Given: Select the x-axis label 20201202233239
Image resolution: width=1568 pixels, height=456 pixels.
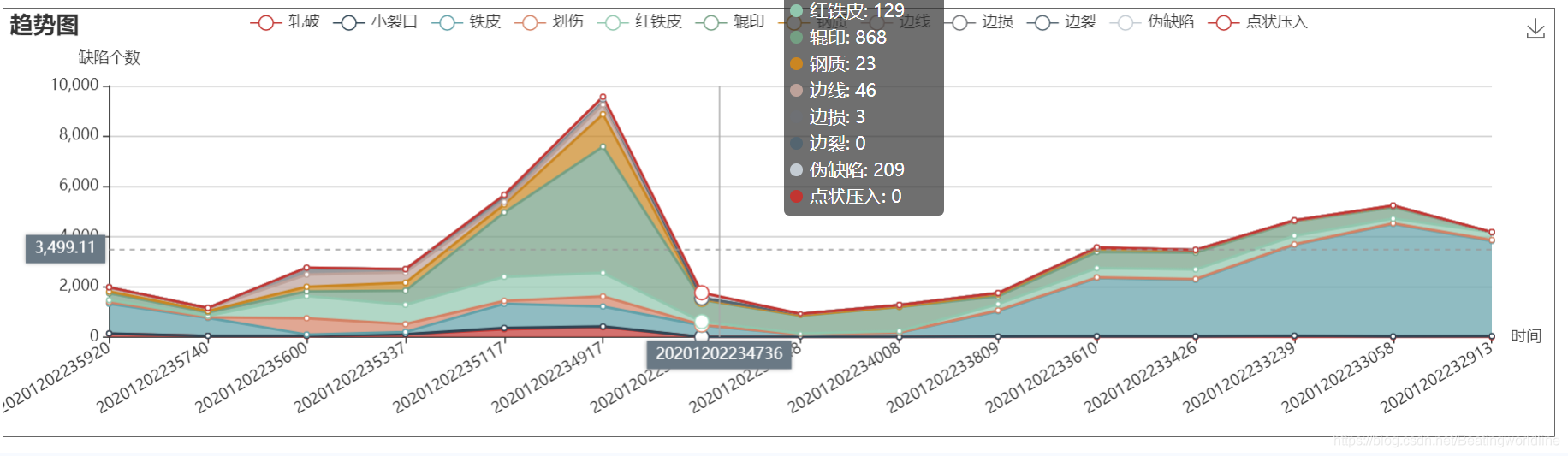Looking at the screenshot, I should point(1240,377).
